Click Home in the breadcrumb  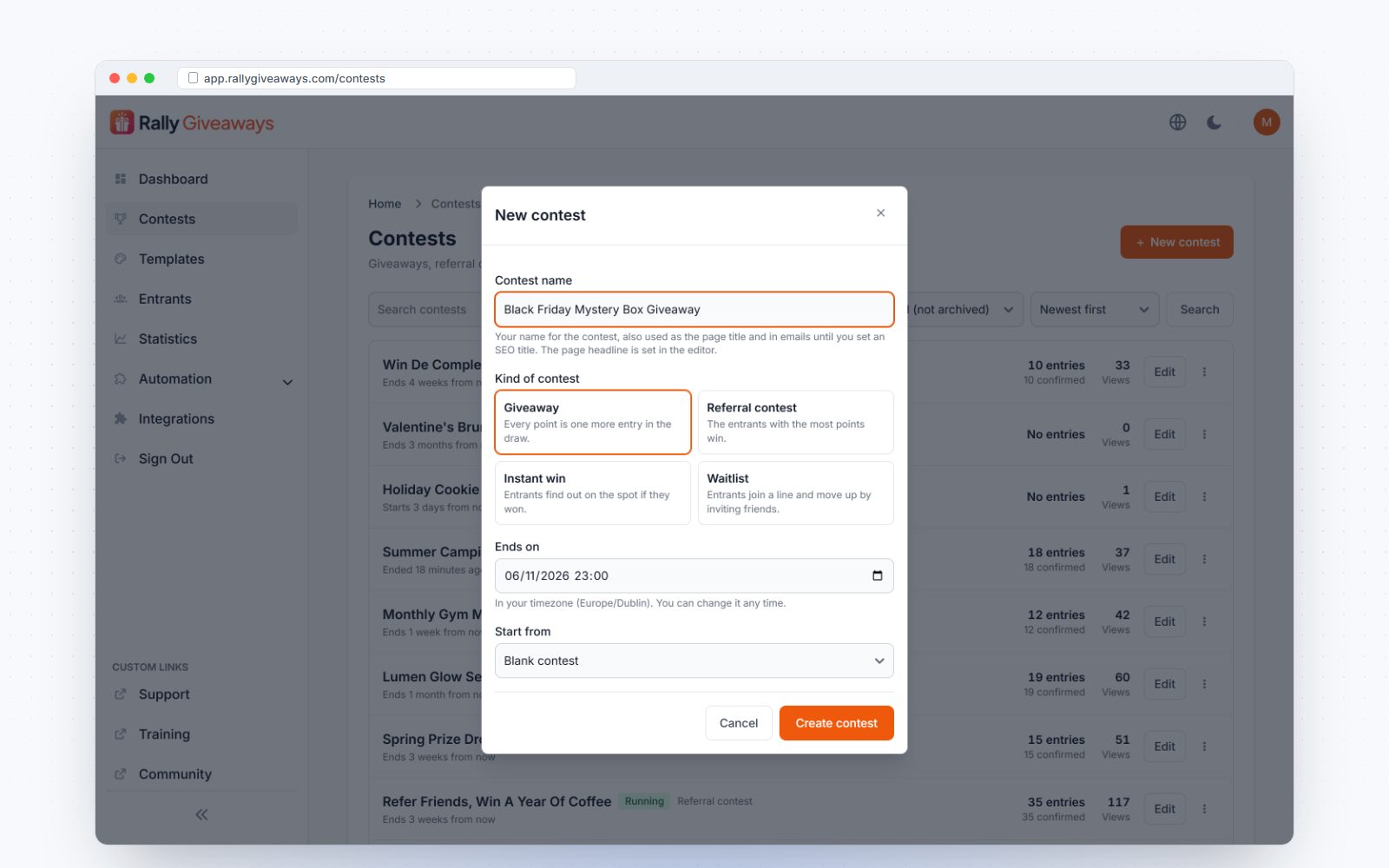[385, 204]
